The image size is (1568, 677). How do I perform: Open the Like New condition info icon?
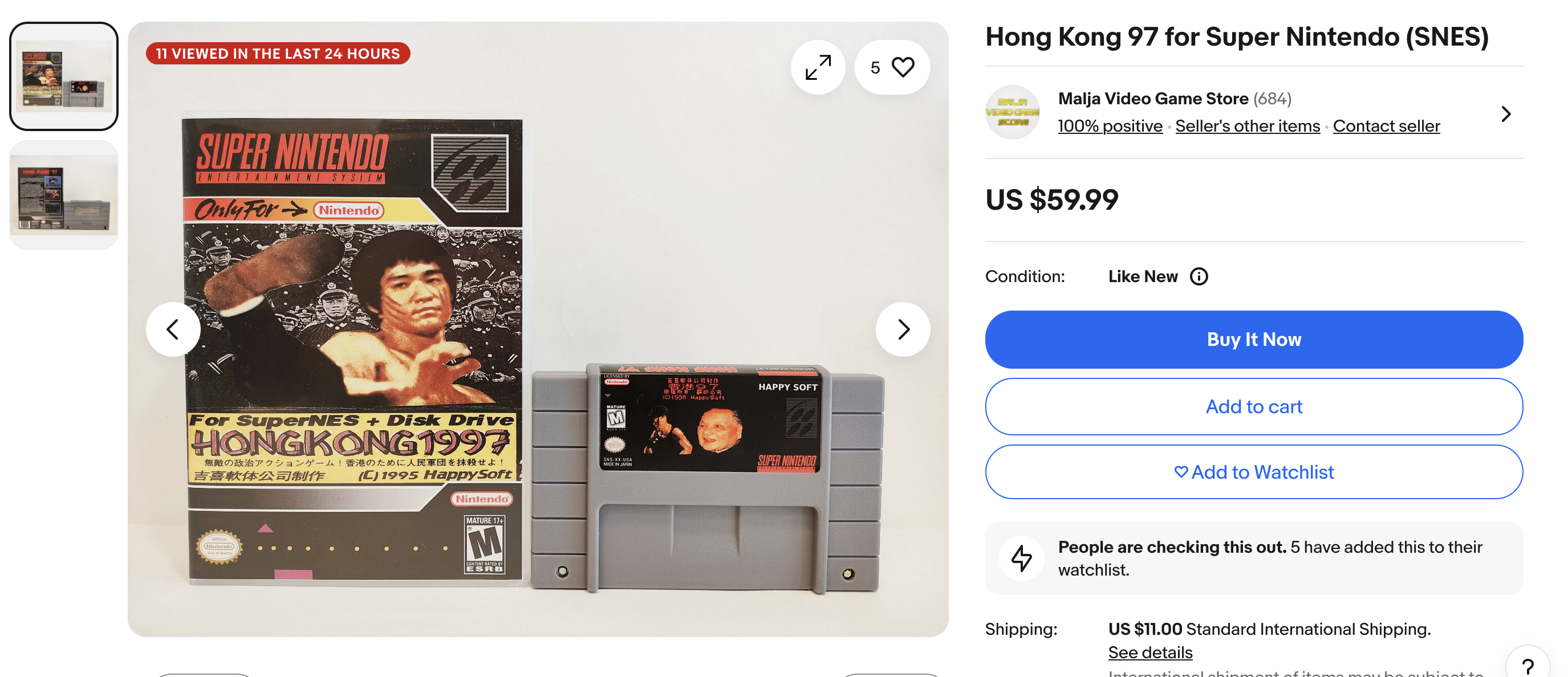point(1199,276)
